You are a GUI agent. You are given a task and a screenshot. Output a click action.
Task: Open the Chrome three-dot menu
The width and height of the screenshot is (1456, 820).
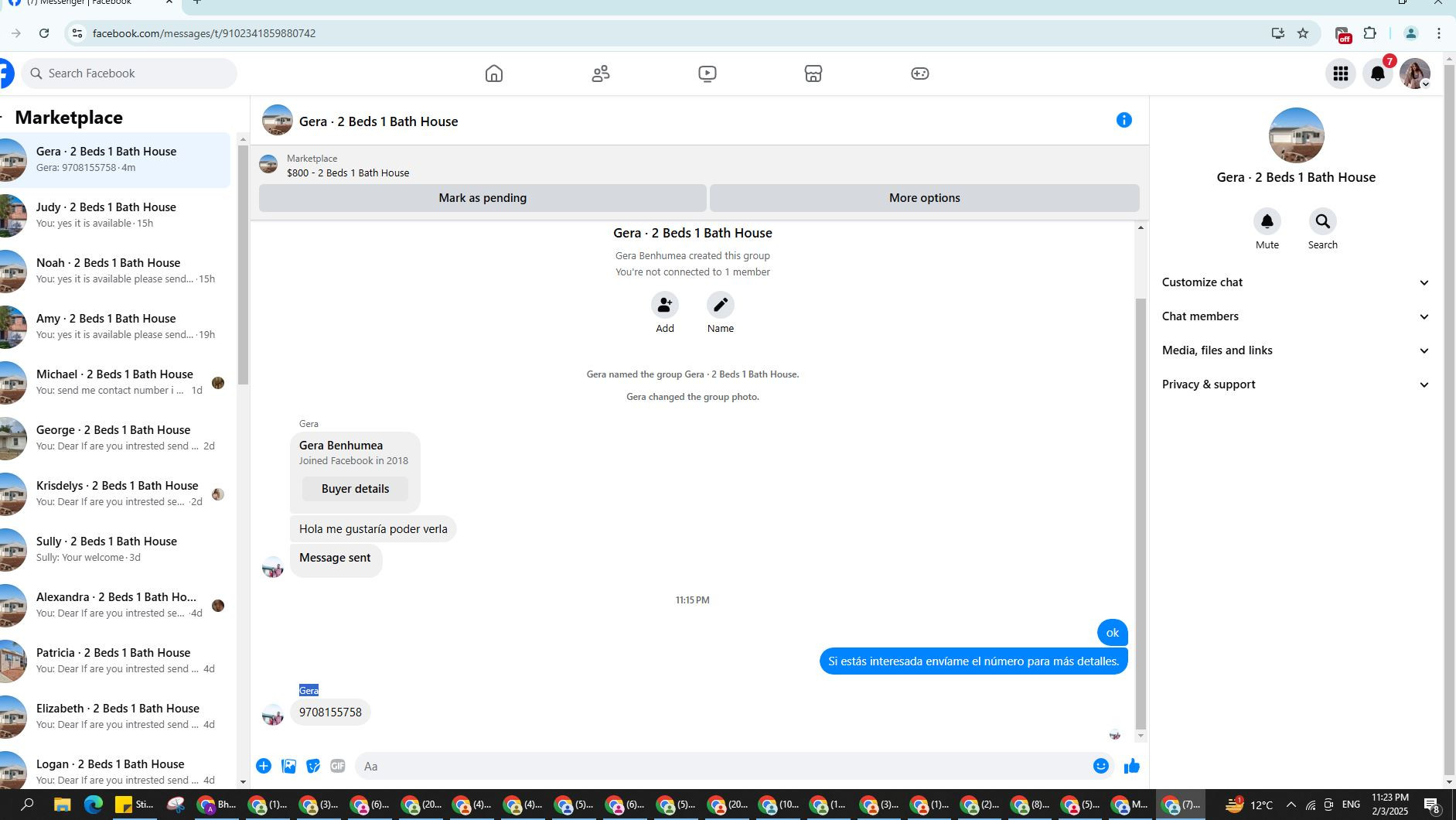coord(1438,33)
